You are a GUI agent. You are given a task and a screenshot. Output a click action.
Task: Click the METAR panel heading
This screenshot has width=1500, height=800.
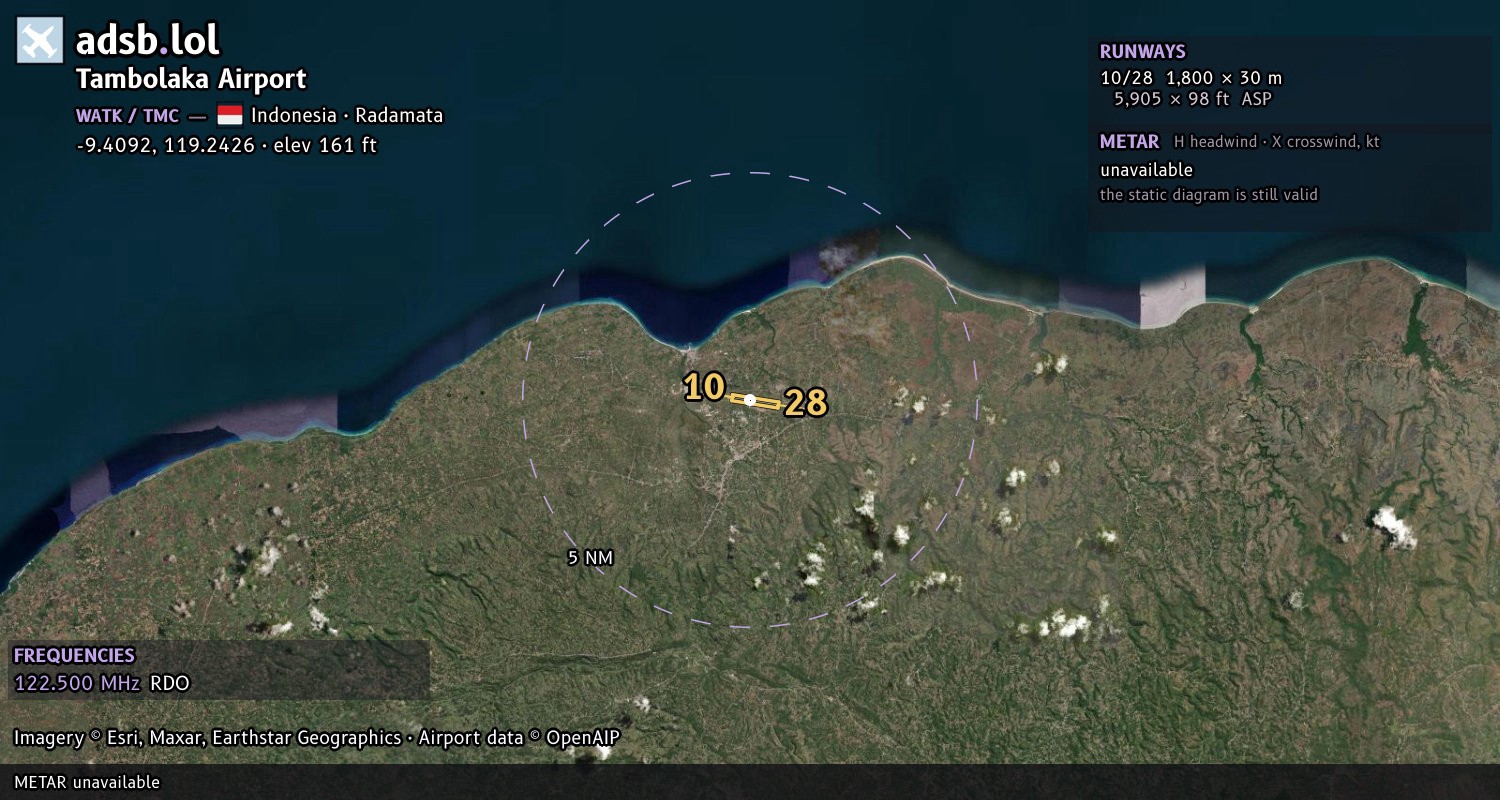tap(1129, 142)
